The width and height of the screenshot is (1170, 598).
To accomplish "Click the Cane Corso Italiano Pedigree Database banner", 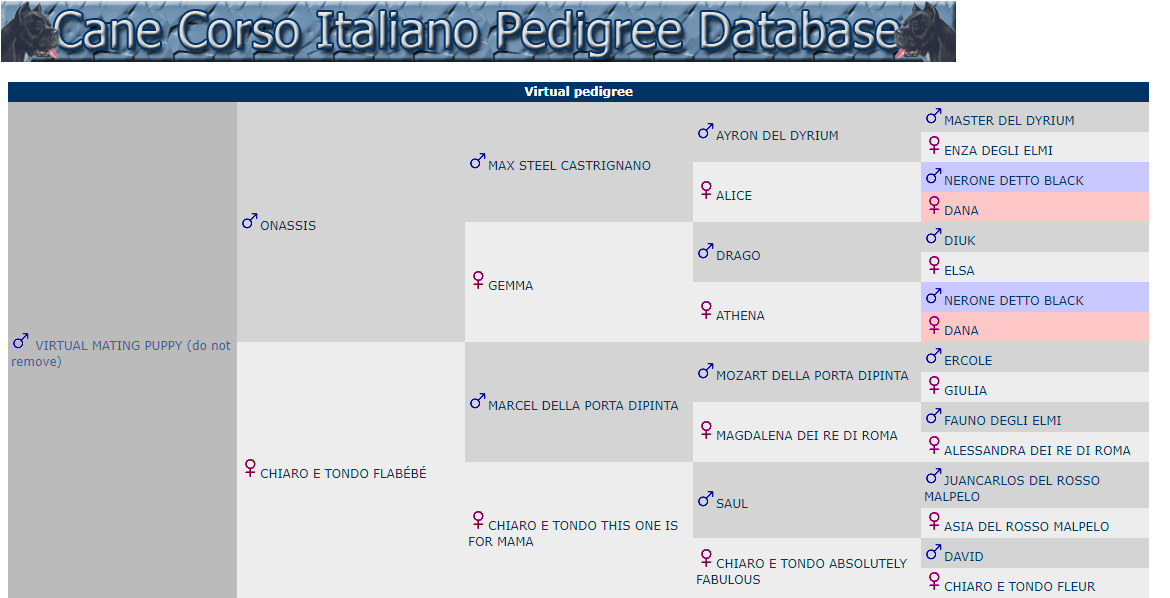I will [478, 31].
